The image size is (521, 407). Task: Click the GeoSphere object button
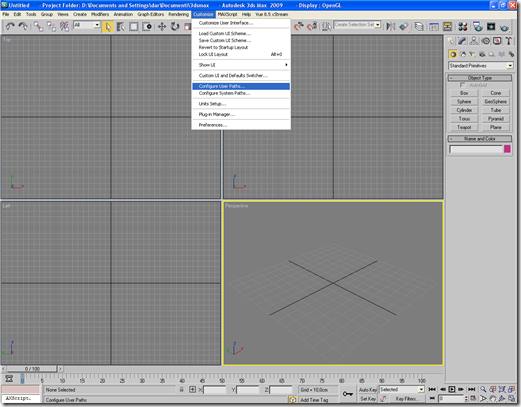pyautogui.click(x=496, y=101)
